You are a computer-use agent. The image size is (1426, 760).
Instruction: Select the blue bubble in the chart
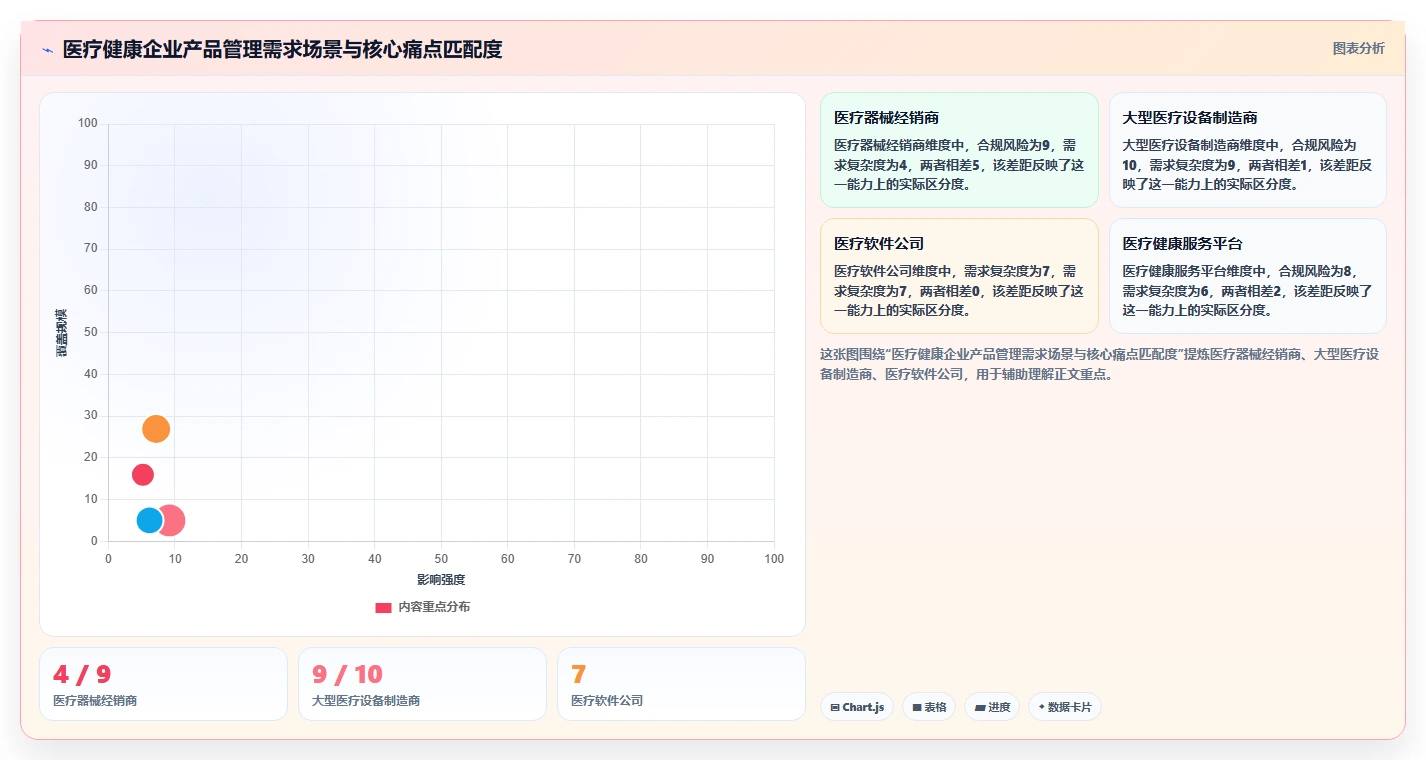coord(149,520)
